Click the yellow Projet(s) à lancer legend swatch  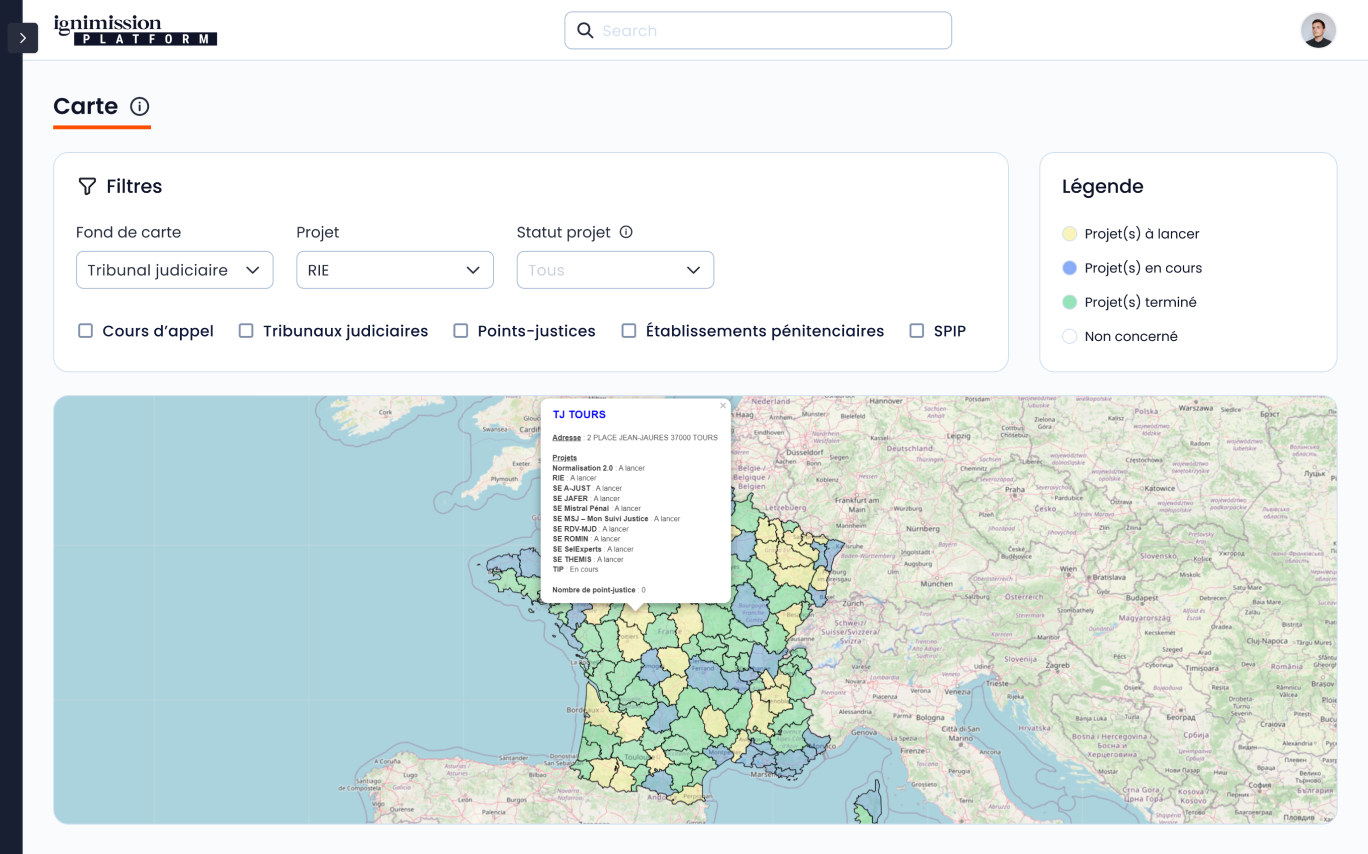point(1069,234)
